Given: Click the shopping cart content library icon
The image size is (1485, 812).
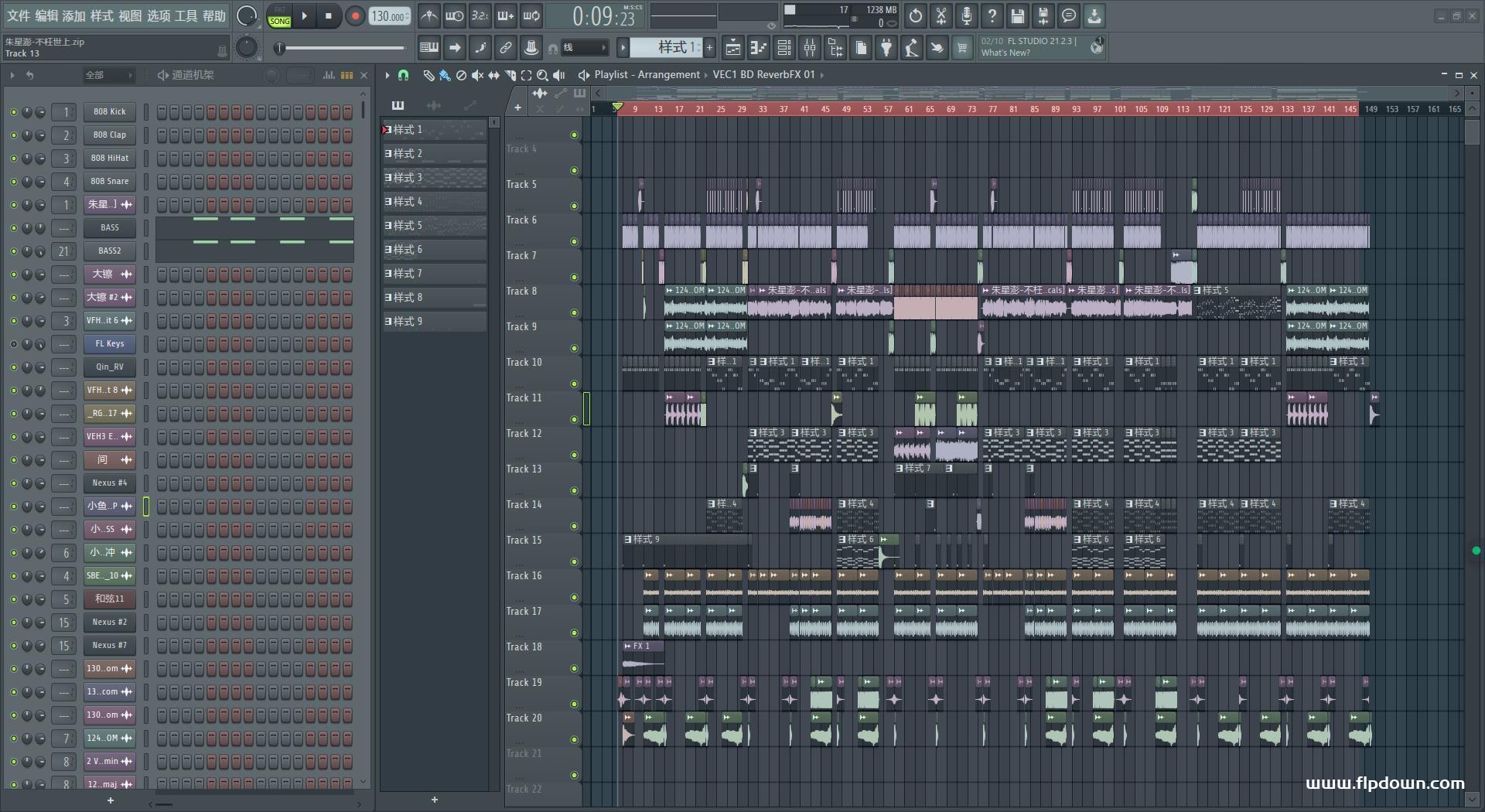Looking at the screenshot, I should tap(962, 48).
